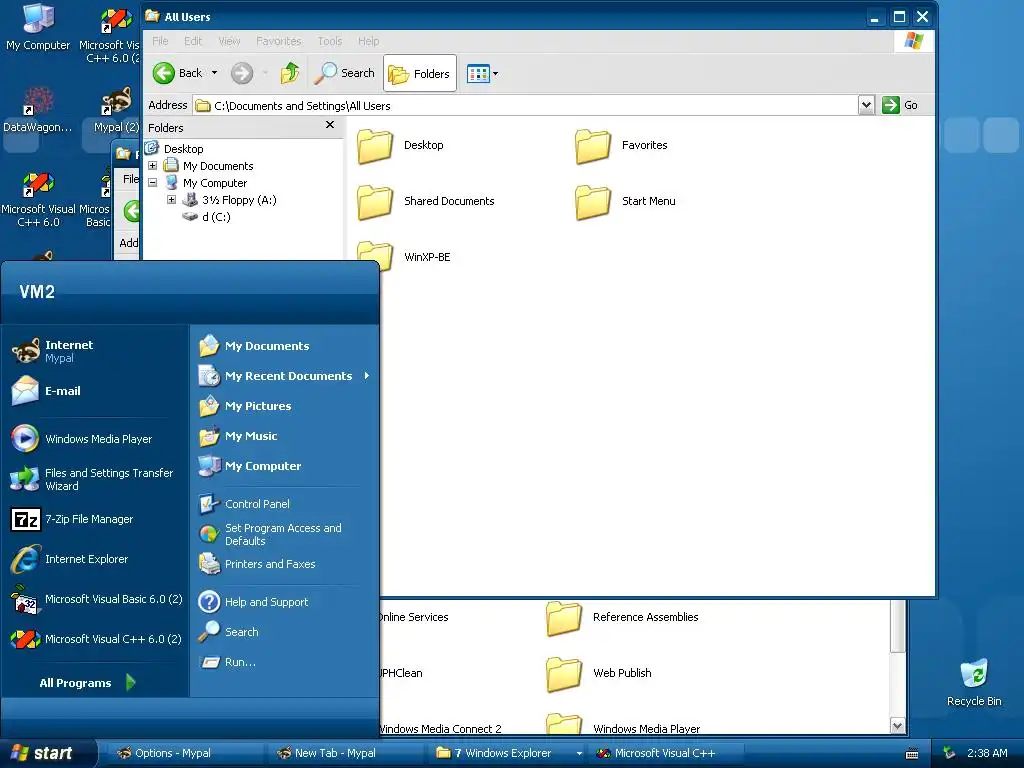This screenshot has height=768, width=1024.
Task: Select Microsoft Visual C++ 6.0 desktop shortcut
Action: click(x=38, y=199)
